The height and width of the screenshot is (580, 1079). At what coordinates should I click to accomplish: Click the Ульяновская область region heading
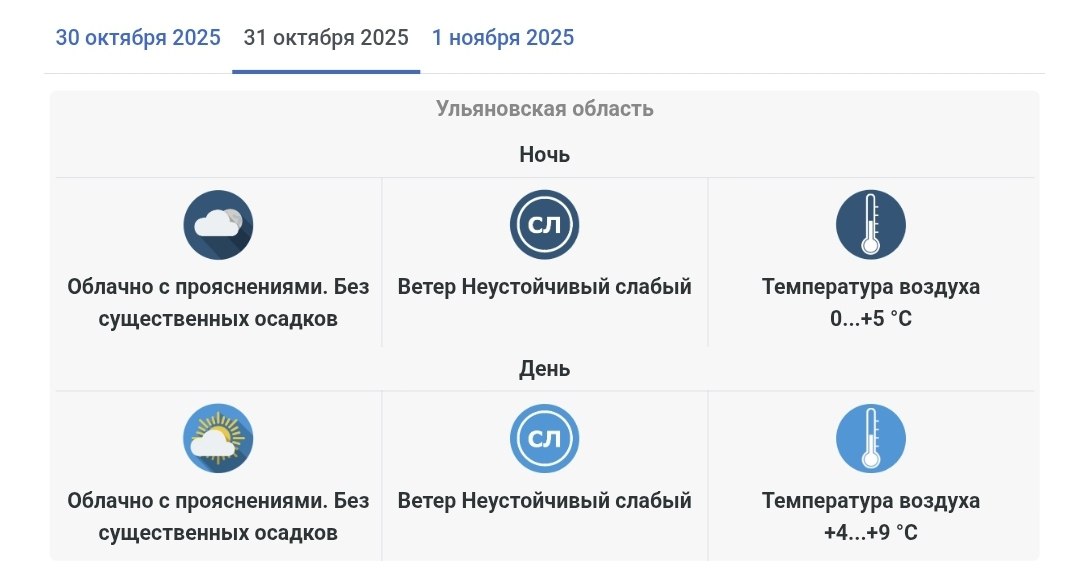coord(544,108)
